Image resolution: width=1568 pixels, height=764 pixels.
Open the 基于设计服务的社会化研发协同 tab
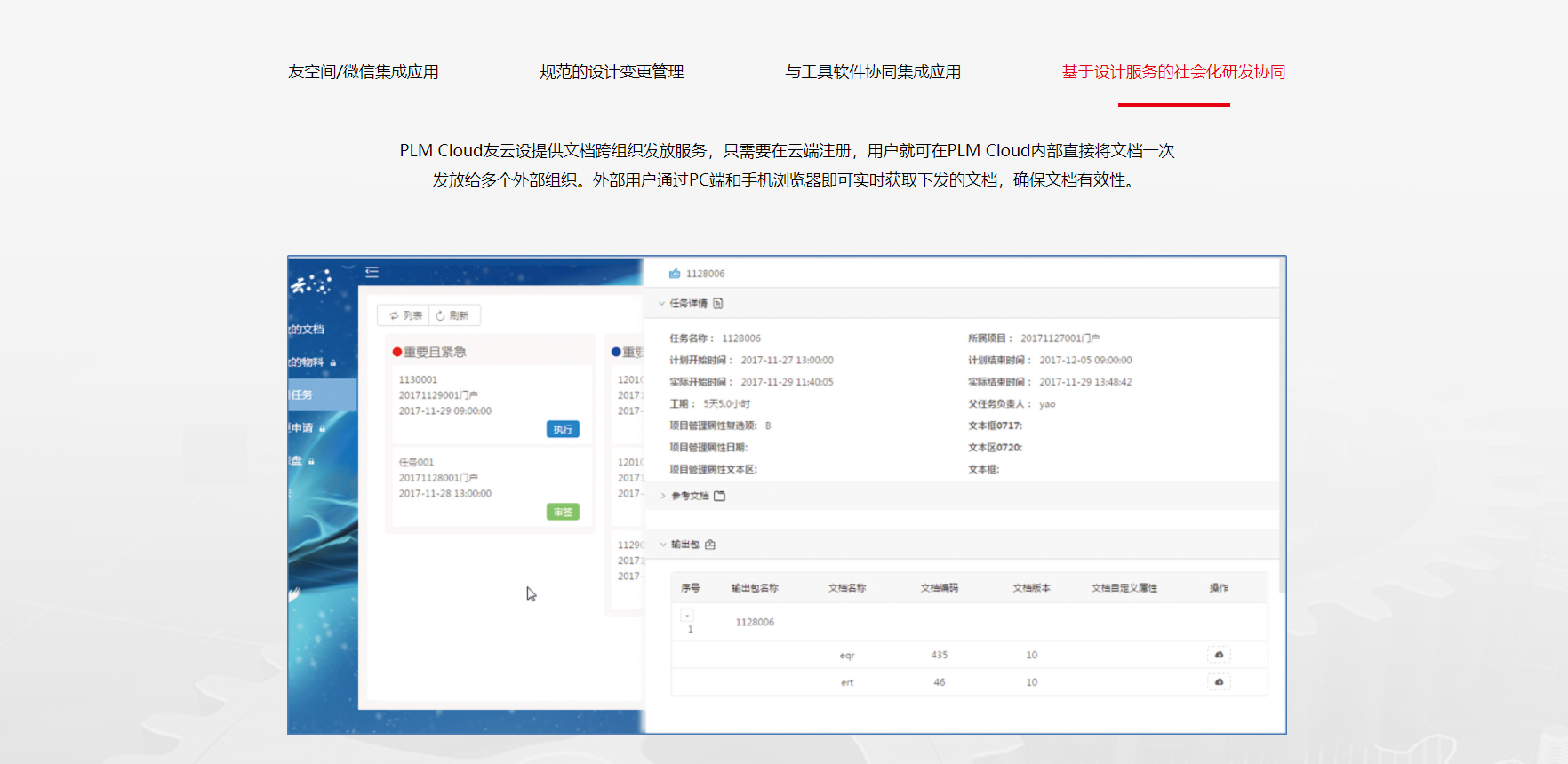coord(1173,72)
